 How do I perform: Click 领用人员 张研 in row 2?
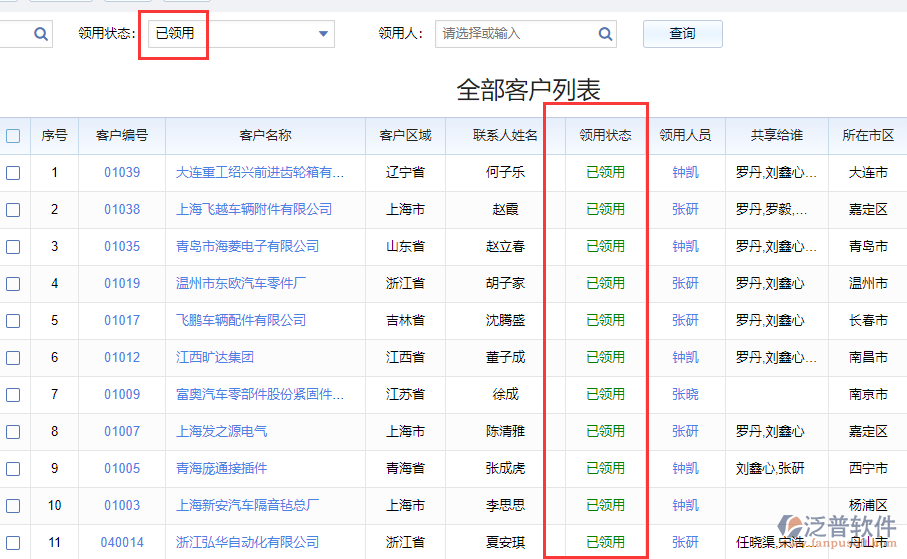click(x=685, y=209)
